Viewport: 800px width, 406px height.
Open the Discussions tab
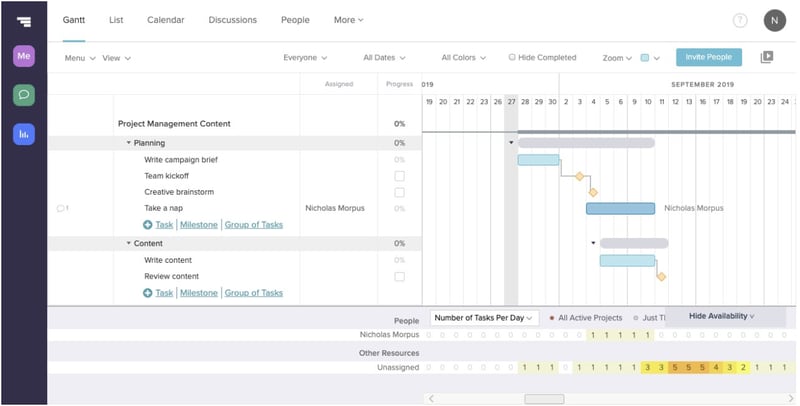[232, 20]
